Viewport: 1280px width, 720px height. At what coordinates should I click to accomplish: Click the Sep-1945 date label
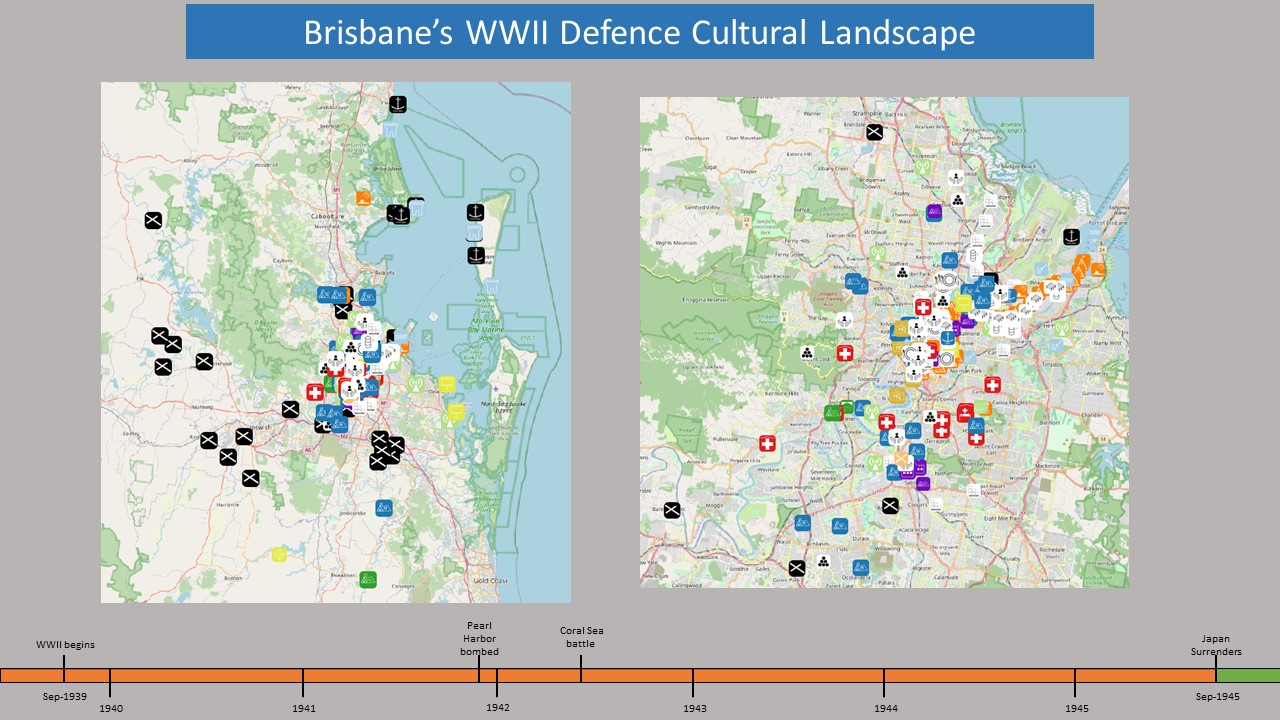tap(1216, 696)
